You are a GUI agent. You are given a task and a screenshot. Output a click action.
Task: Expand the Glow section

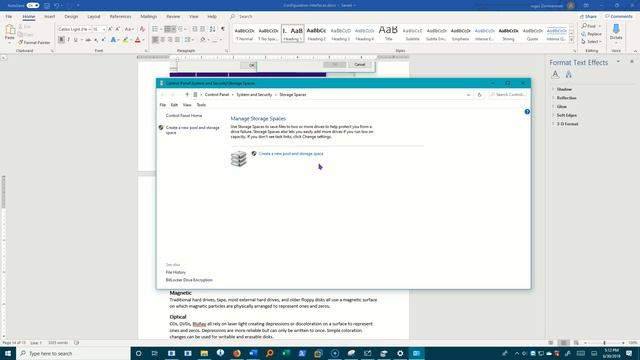[561, 107]
